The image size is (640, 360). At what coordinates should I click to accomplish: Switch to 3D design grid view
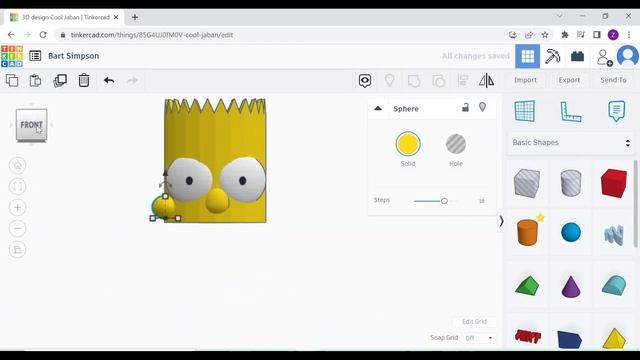pos(527,56)
